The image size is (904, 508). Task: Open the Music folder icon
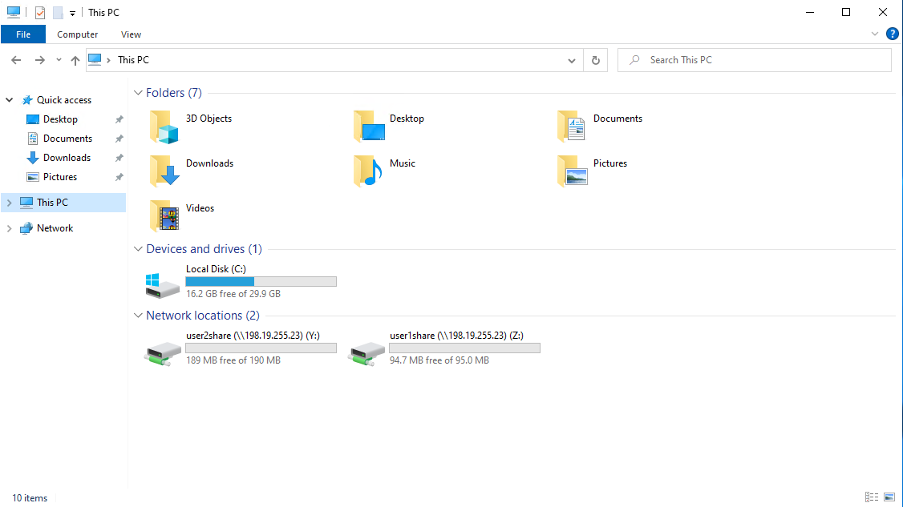368,171
